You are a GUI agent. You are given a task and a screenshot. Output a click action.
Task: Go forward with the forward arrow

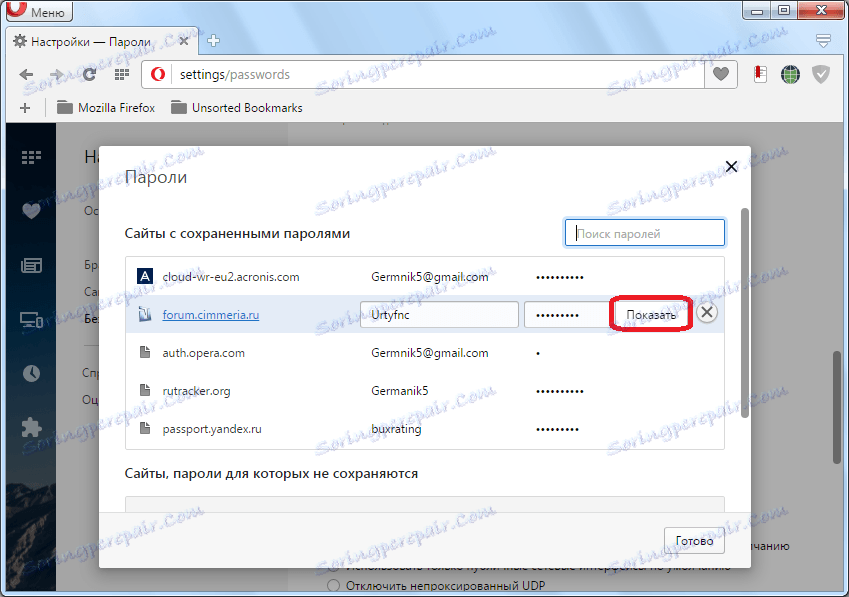[56, 75]
